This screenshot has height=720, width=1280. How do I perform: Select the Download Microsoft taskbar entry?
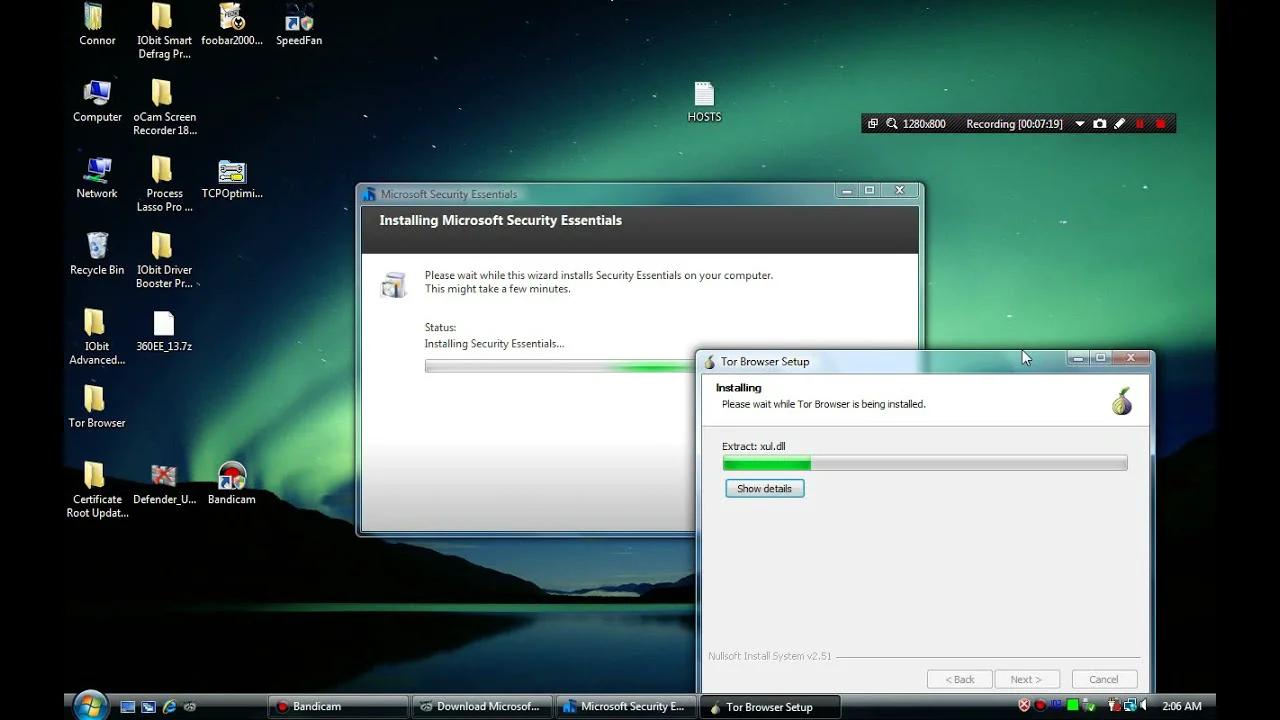[x=482, y=707]
